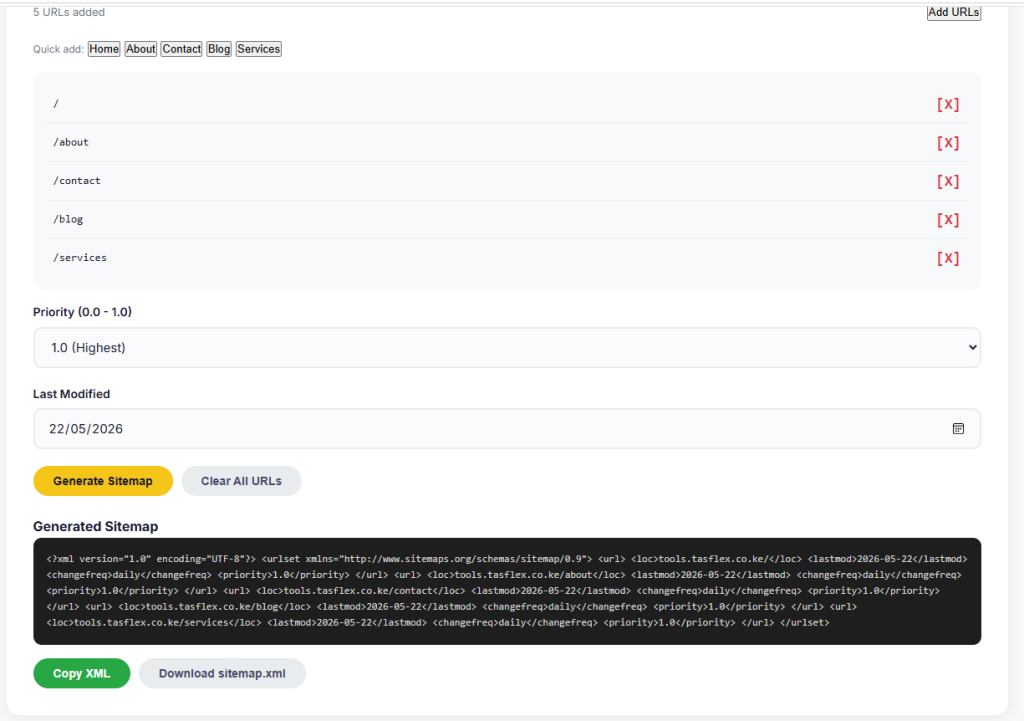Click the 'Quick add:' label

(x=58, y=49)
